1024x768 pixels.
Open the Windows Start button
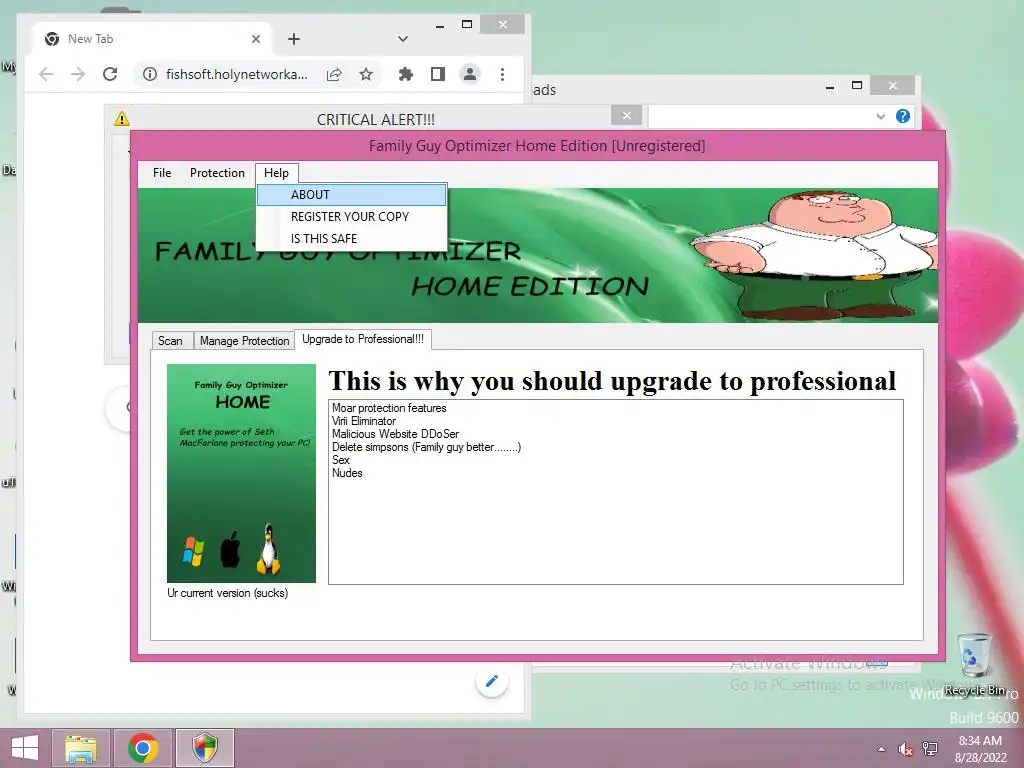pos(25,748)
